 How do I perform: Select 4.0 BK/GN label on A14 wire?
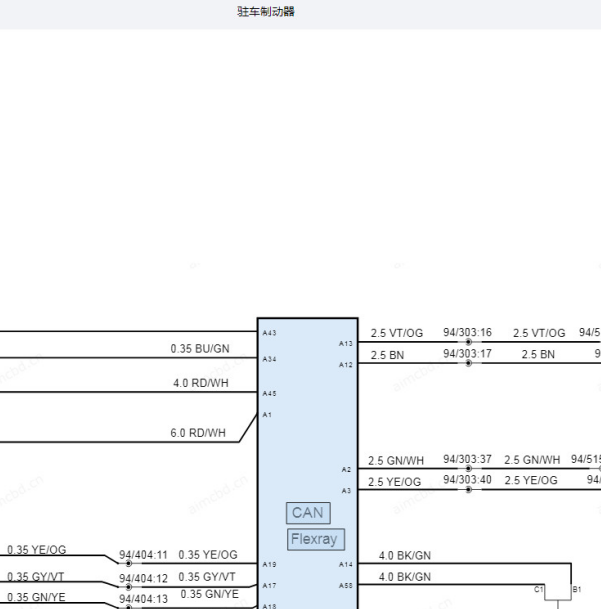pyautogui.click(x=405, y=556)
